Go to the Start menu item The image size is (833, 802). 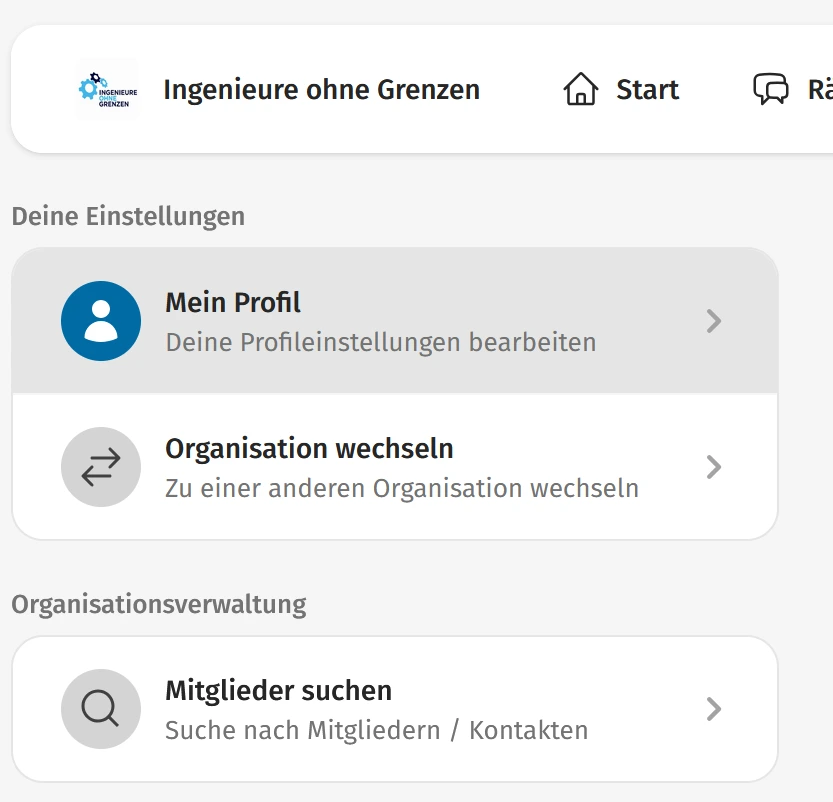pos(647,90)
